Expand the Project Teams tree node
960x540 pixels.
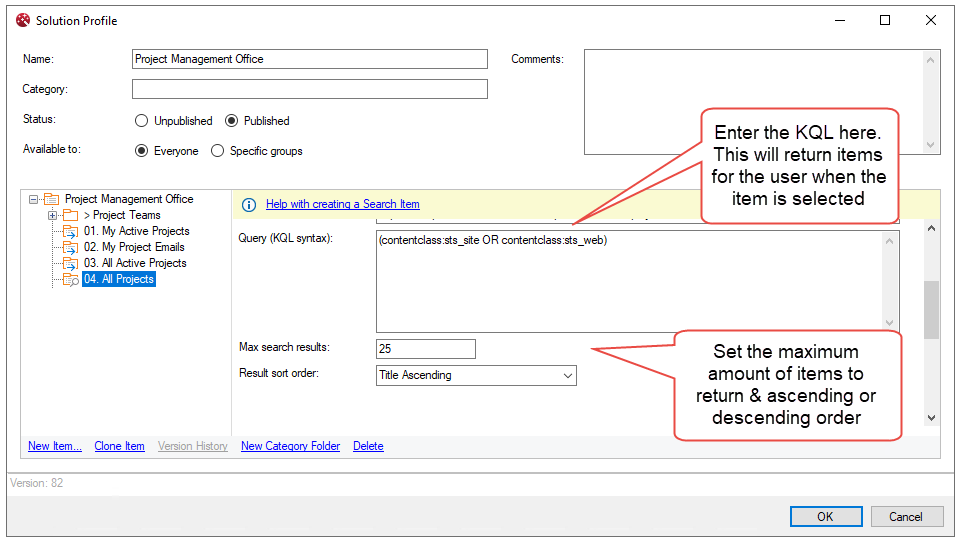[52, 215]
